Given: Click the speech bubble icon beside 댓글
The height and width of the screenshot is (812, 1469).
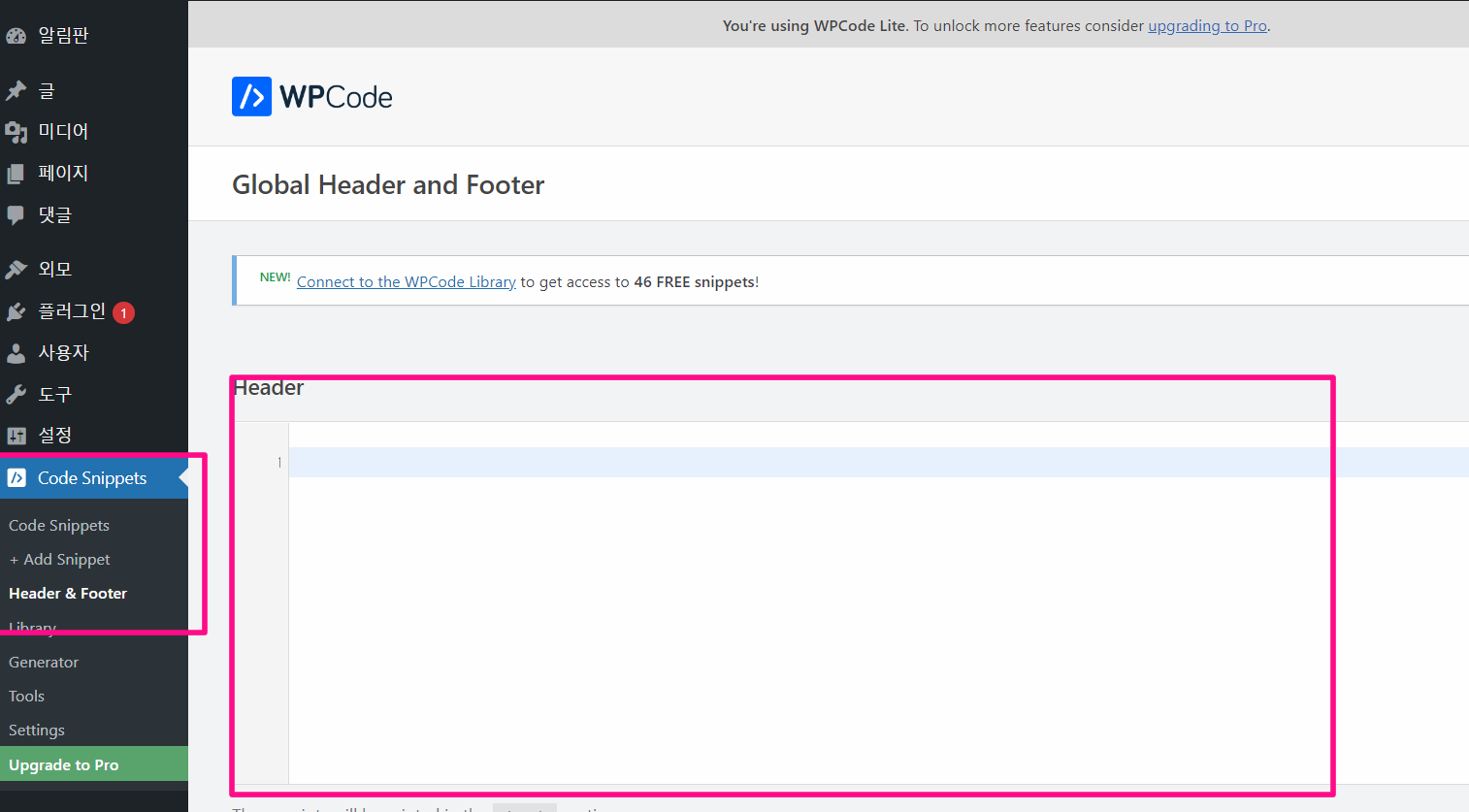Looking at the screenshot, I should click(x=16, y=215).
